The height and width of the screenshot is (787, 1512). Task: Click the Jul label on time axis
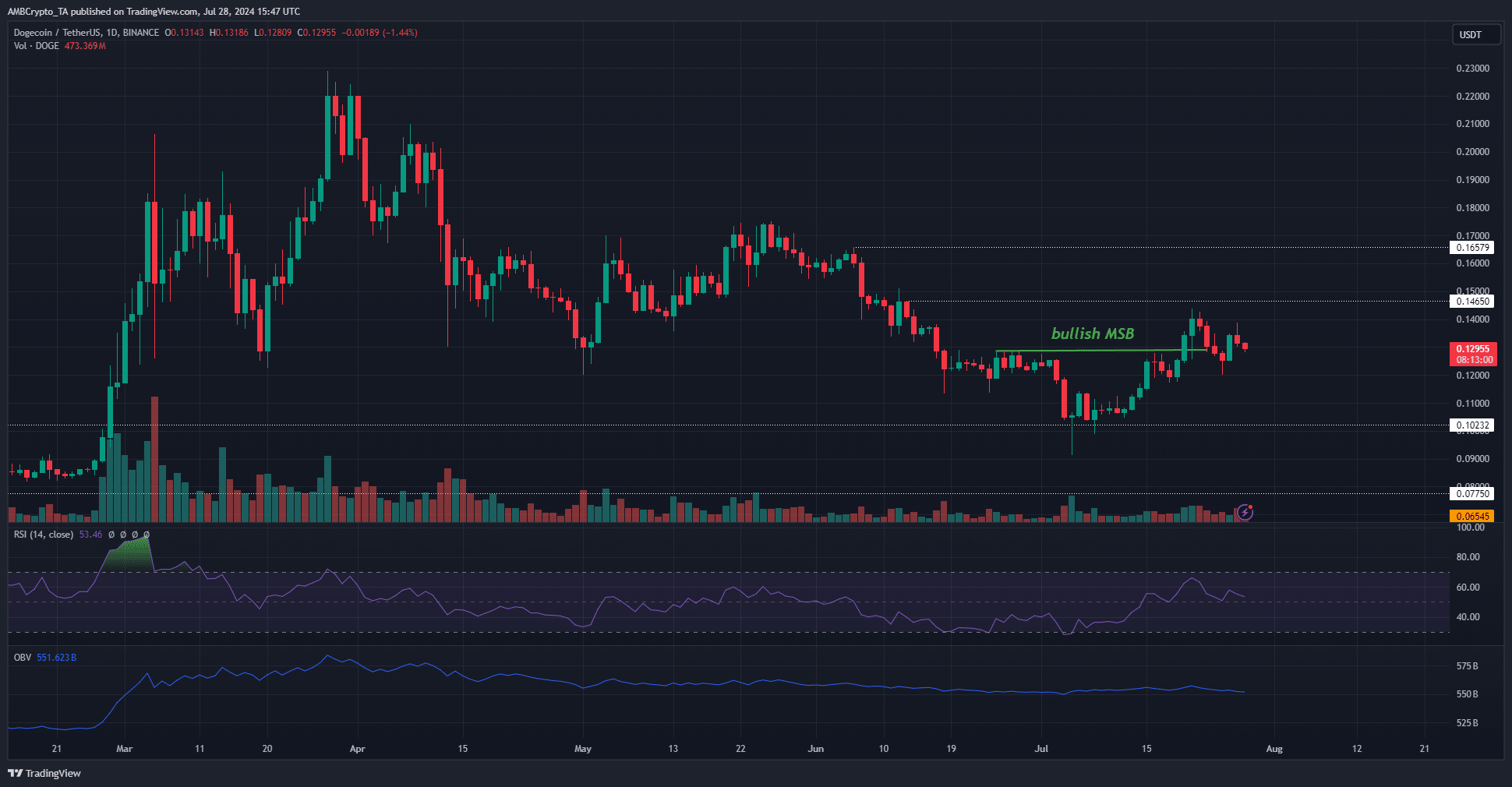pyautogui.click(x=1041, y=749)
